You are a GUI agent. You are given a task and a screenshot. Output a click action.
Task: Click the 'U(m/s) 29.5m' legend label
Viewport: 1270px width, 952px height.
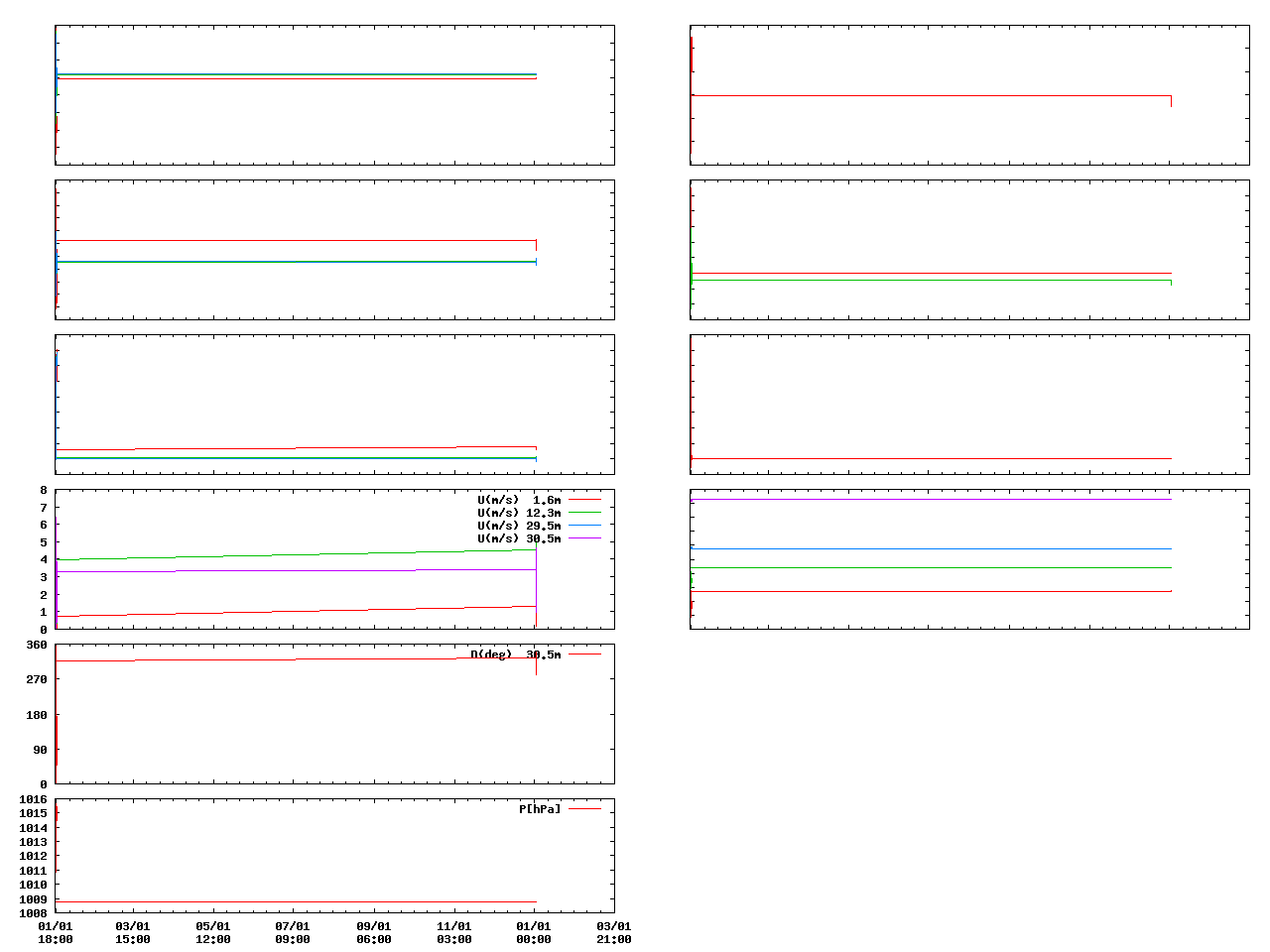tap(519, 526)
